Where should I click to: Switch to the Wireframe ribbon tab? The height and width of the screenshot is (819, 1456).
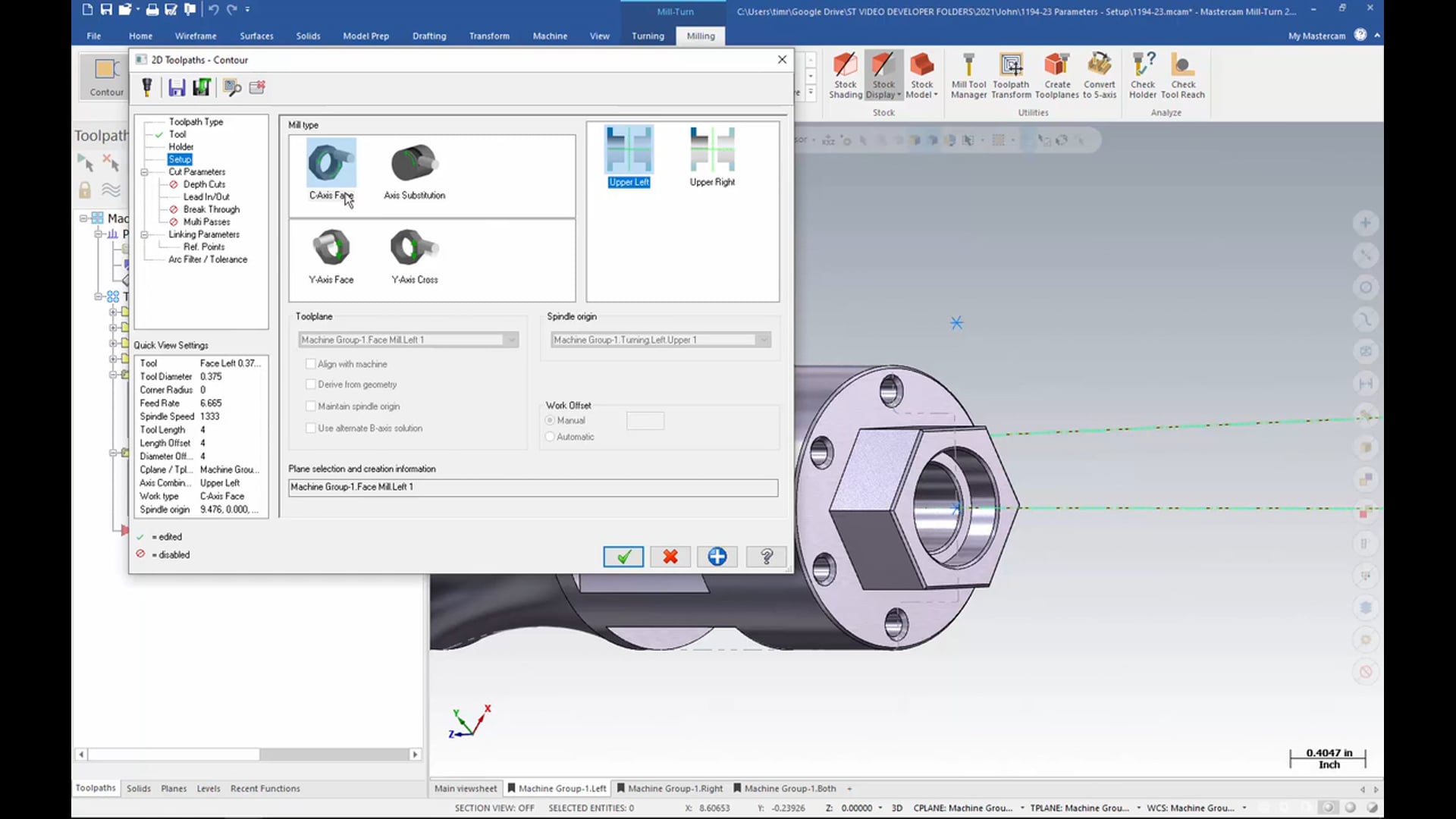(196, 36)
